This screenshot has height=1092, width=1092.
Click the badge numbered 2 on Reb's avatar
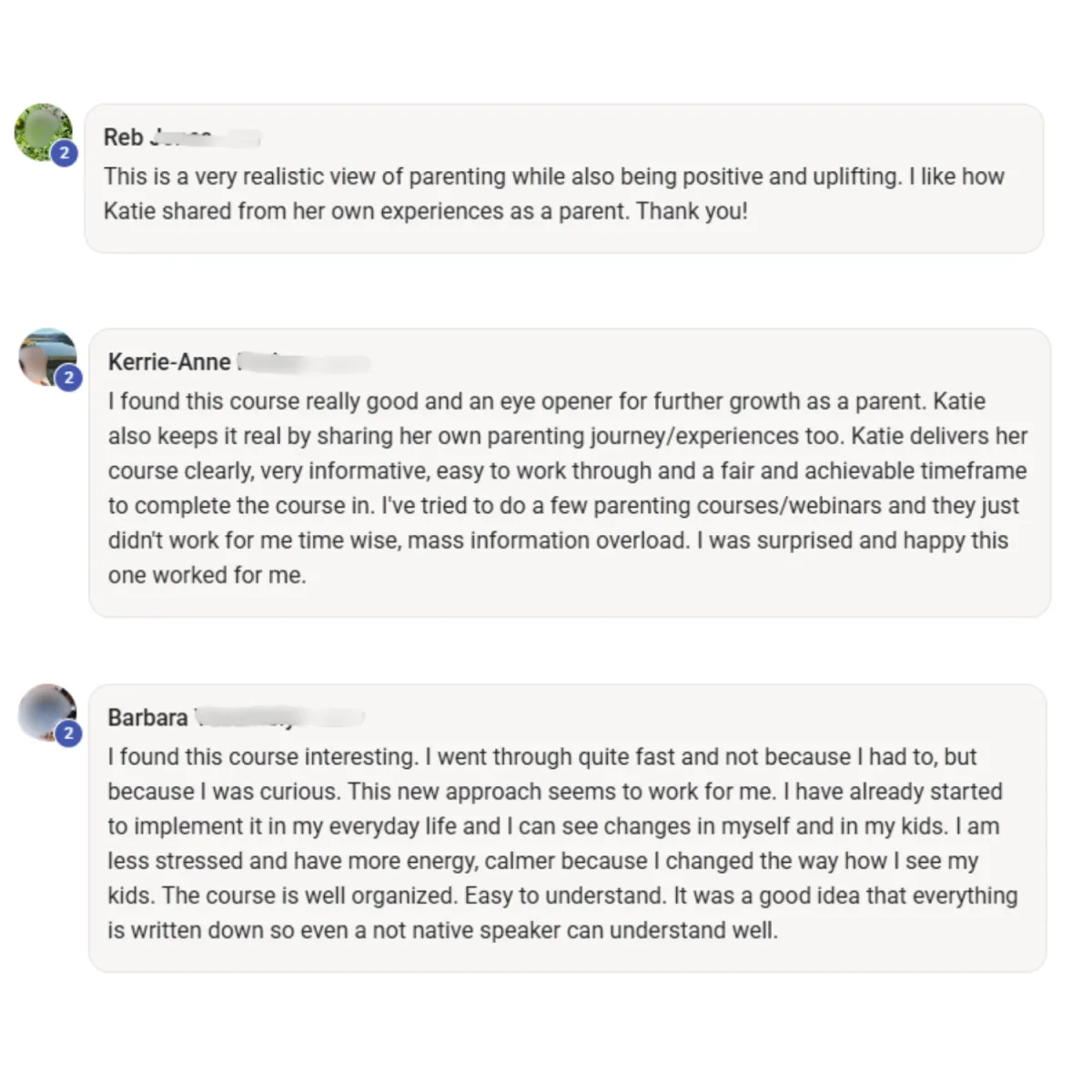64,153
